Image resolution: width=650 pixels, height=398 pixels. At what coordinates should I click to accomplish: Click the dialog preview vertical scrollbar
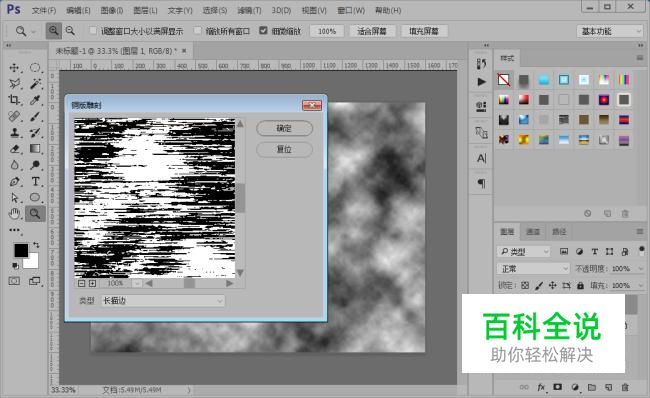tap(240, 199)
